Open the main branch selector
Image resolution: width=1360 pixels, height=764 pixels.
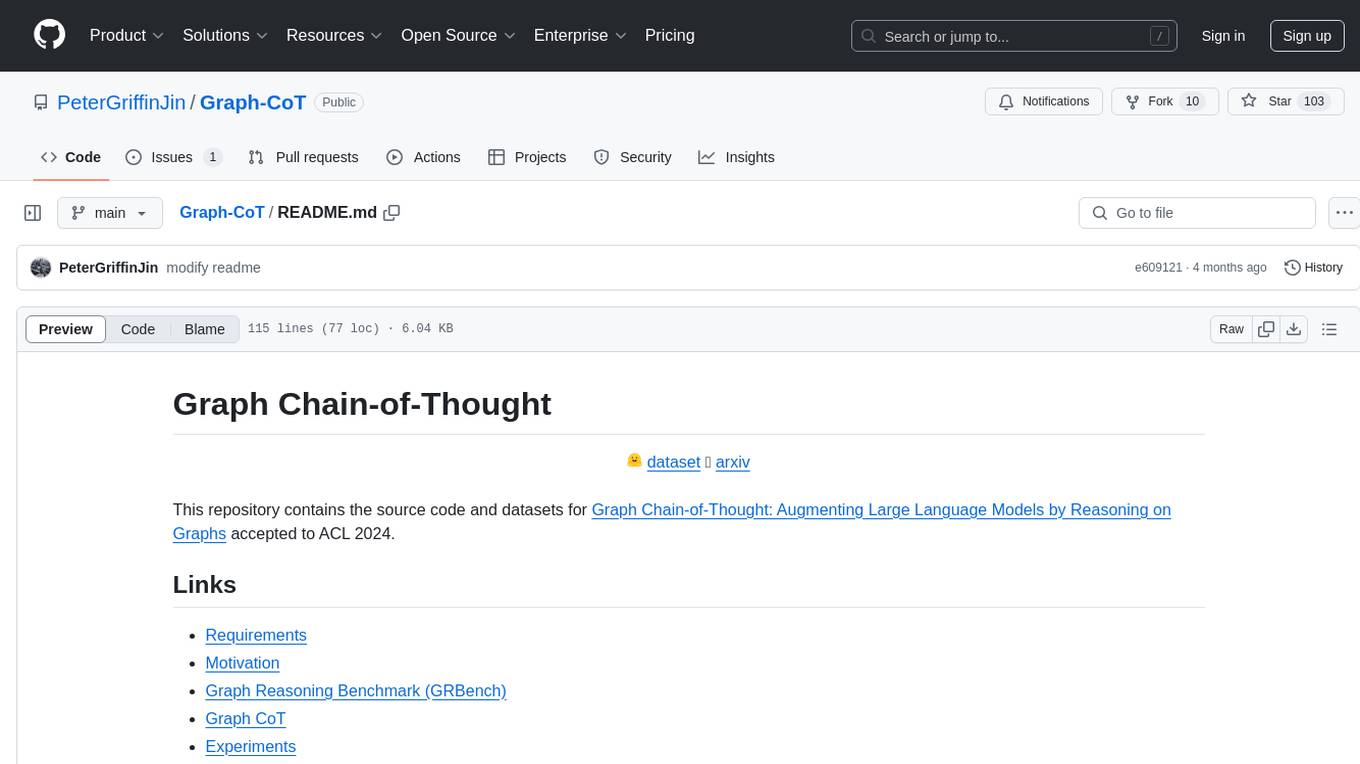[109, 213]
